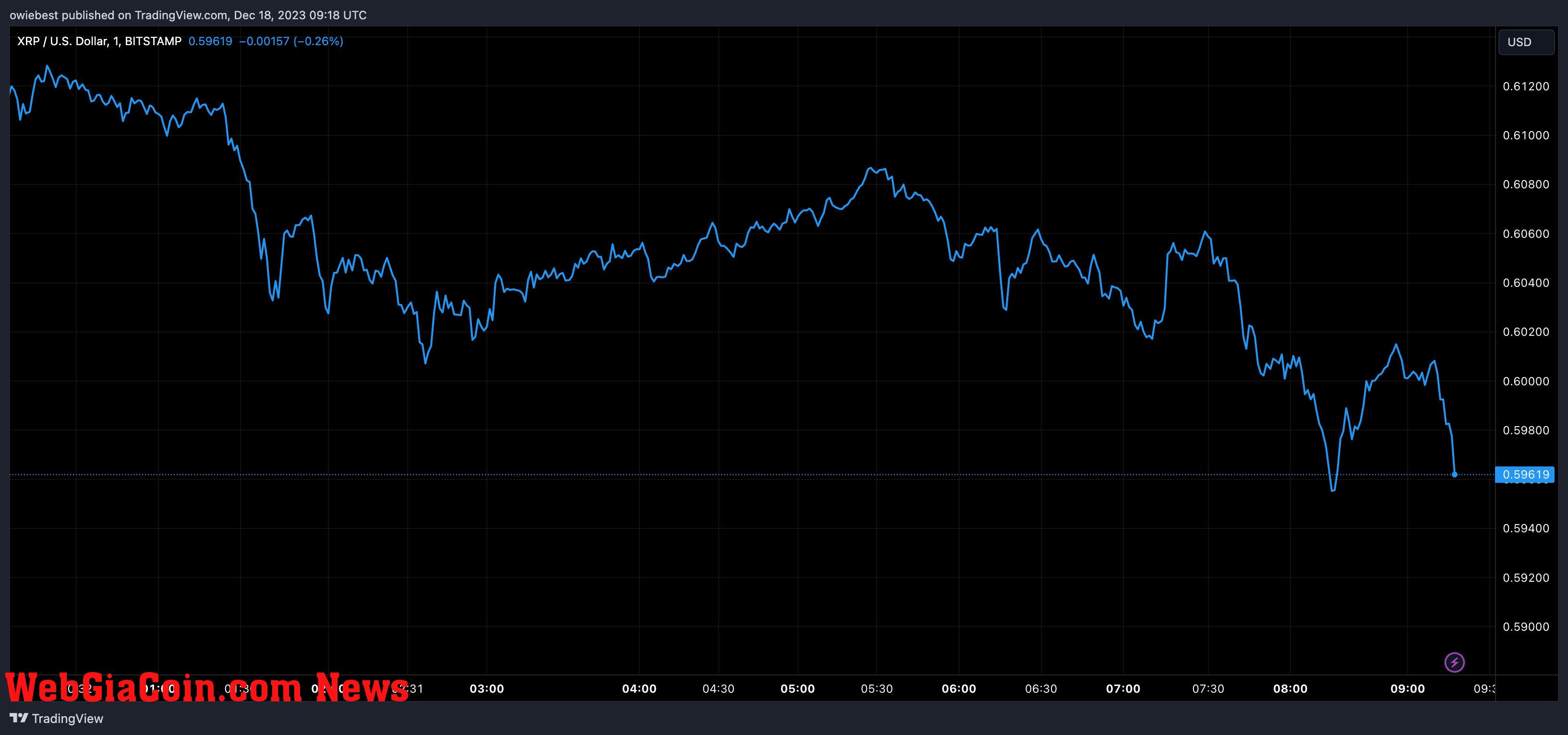Click the 03:00 time axis label

point(487,689)
